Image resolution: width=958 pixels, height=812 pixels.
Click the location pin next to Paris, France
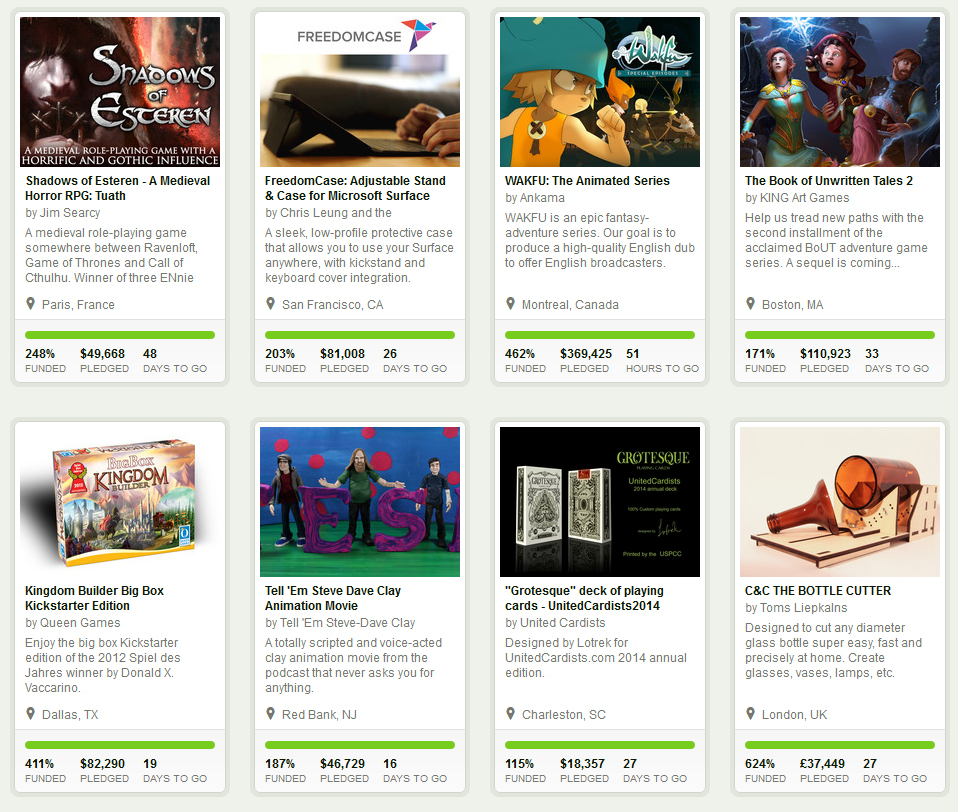click(31, 304)
